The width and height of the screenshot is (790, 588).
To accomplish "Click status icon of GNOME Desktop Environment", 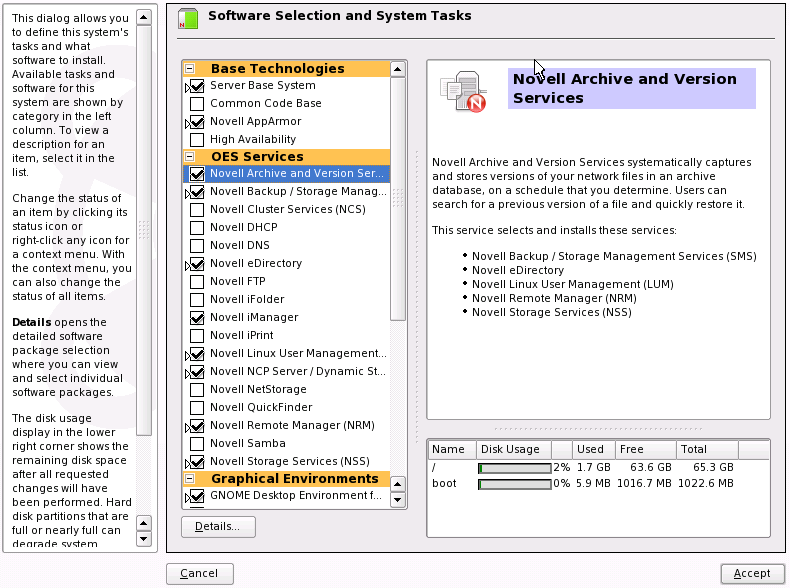I will [x=197, y=496].
